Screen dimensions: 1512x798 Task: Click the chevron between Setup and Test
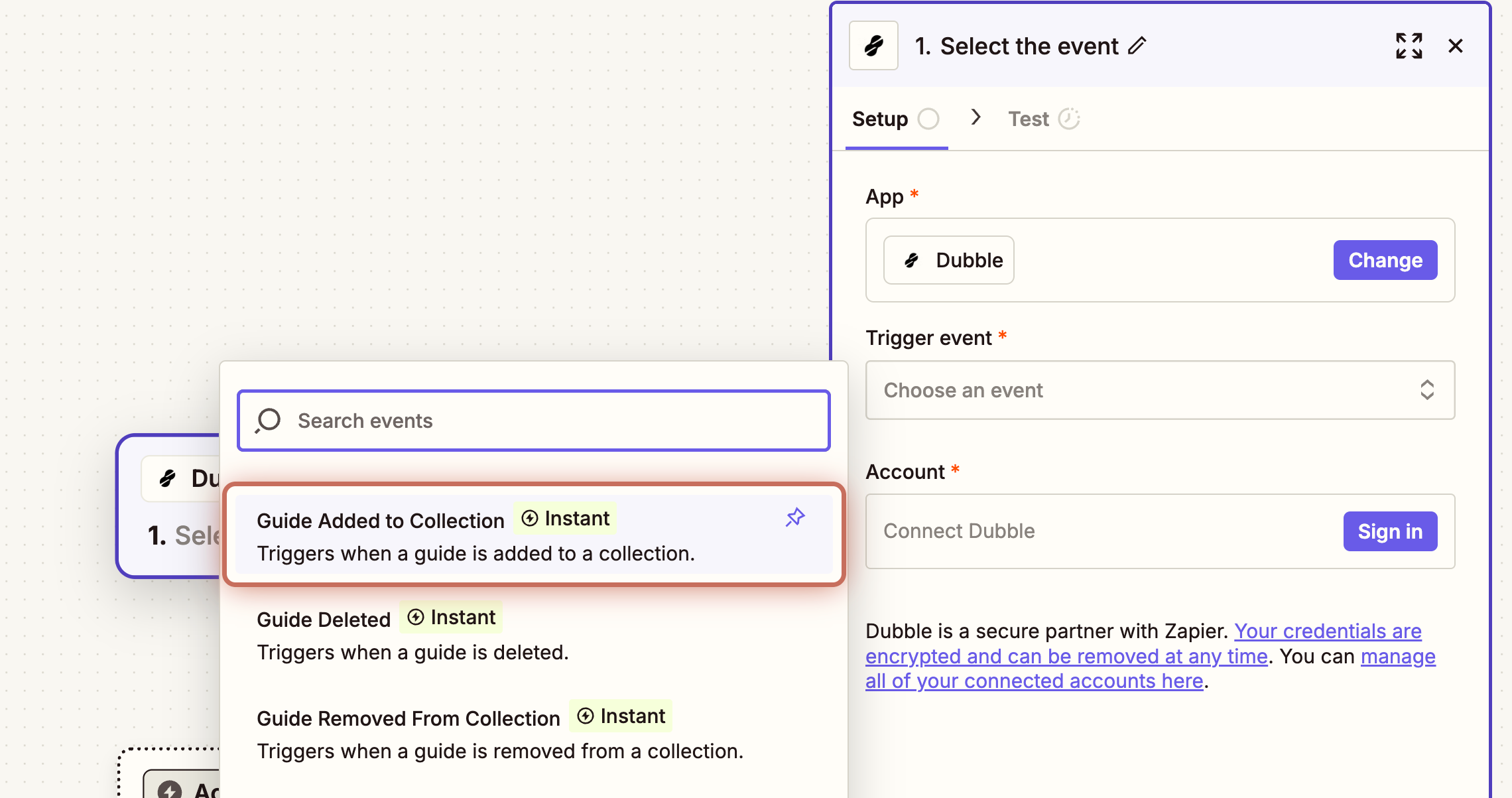[976, 117]
